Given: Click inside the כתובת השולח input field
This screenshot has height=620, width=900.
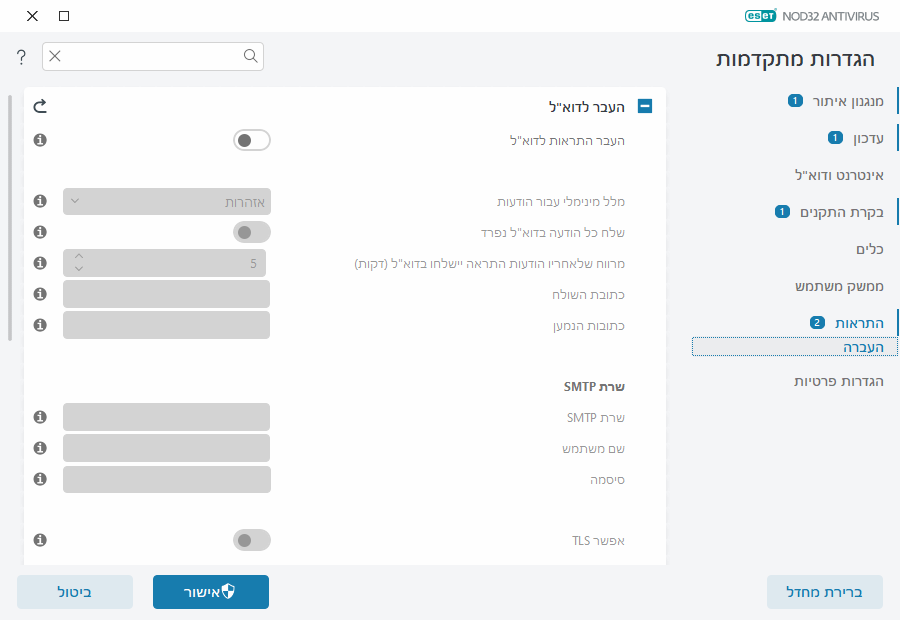Looking at the screenshot, I should tap(165, 293).
